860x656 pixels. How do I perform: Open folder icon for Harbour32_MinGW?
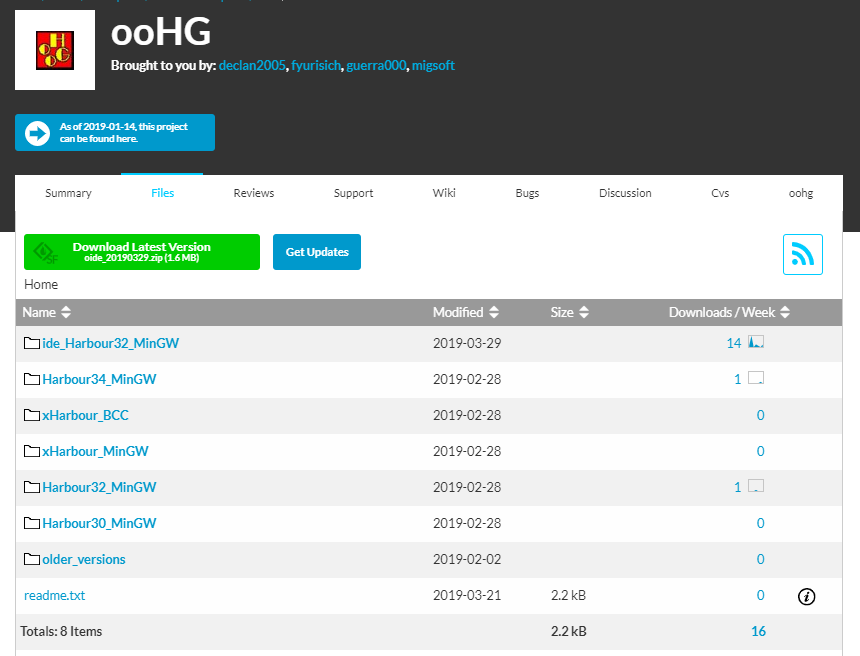pyautogui.click(x=32, y=487)
